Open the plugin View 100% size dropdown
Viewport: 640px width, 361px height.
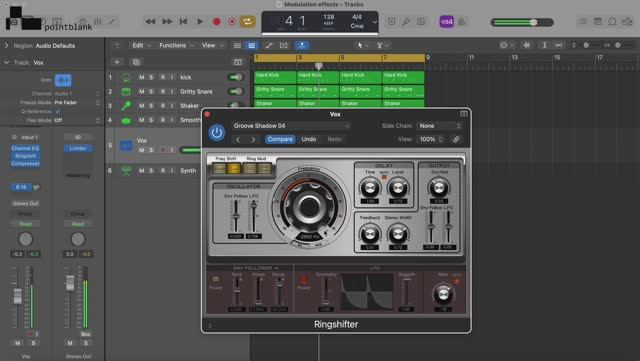coord(431,139)
